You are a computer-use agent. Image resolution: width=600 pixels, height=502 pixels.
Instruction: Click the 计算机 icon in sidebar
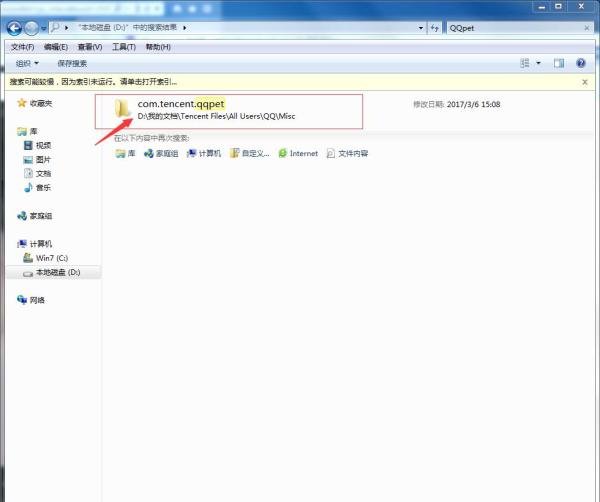pyautogui.click(x=22, y=244)
